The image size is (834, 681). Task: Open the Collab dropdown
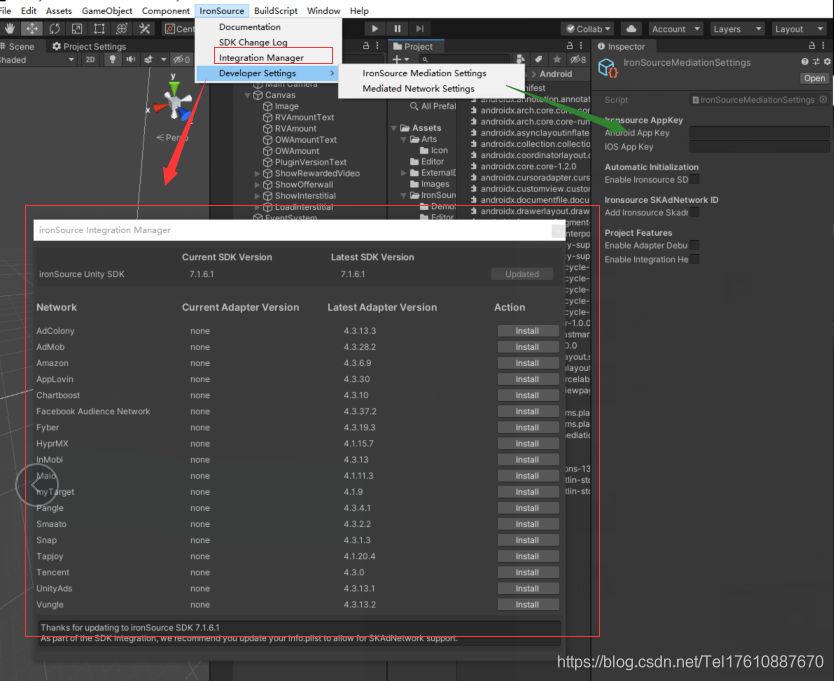588,29
